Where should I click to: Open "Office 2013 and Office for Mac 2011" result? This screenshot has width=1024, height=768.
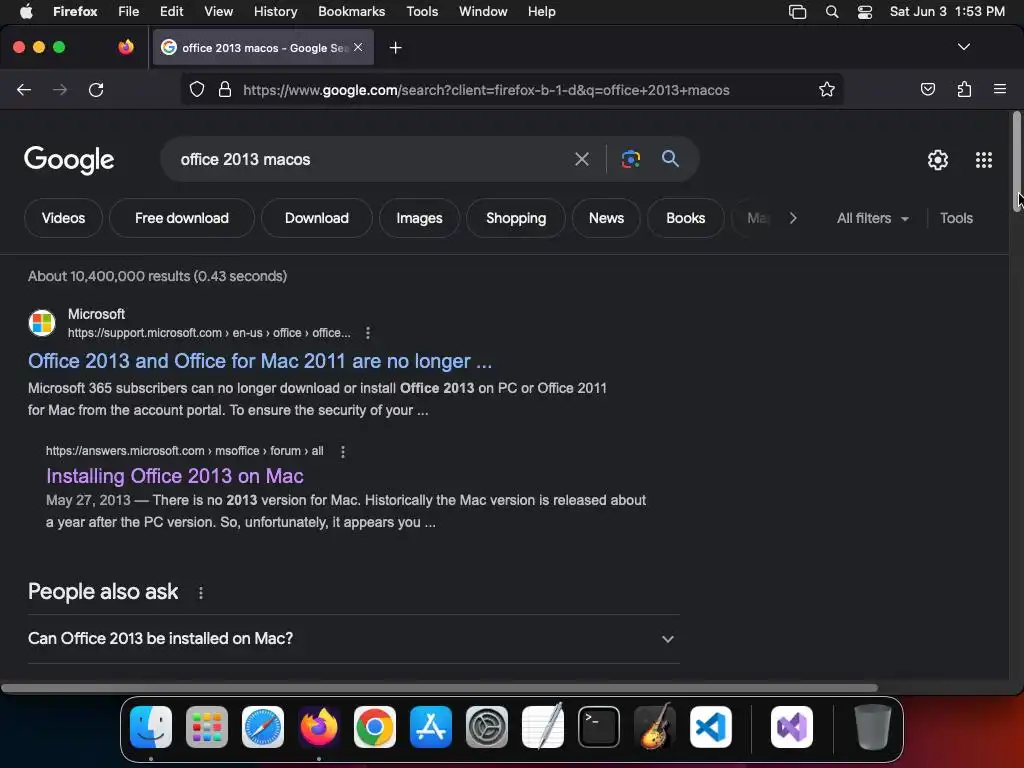260,361
